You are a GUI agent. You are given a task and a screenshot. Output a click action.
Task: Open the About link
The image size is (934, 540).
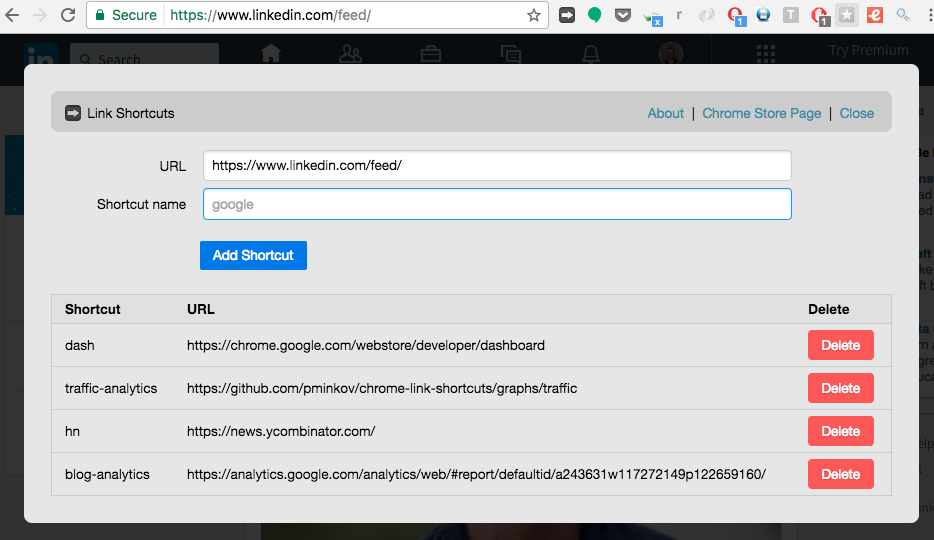coord(666,113)
